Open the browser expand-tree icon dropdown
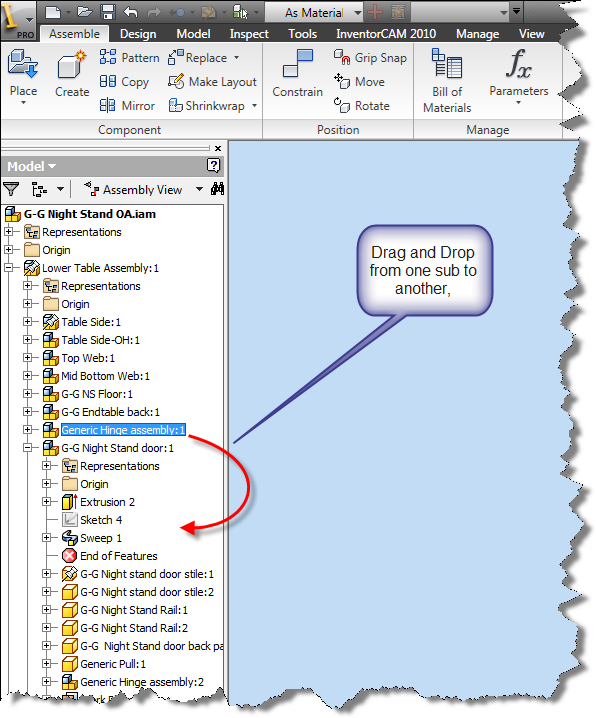 (60, 189)
